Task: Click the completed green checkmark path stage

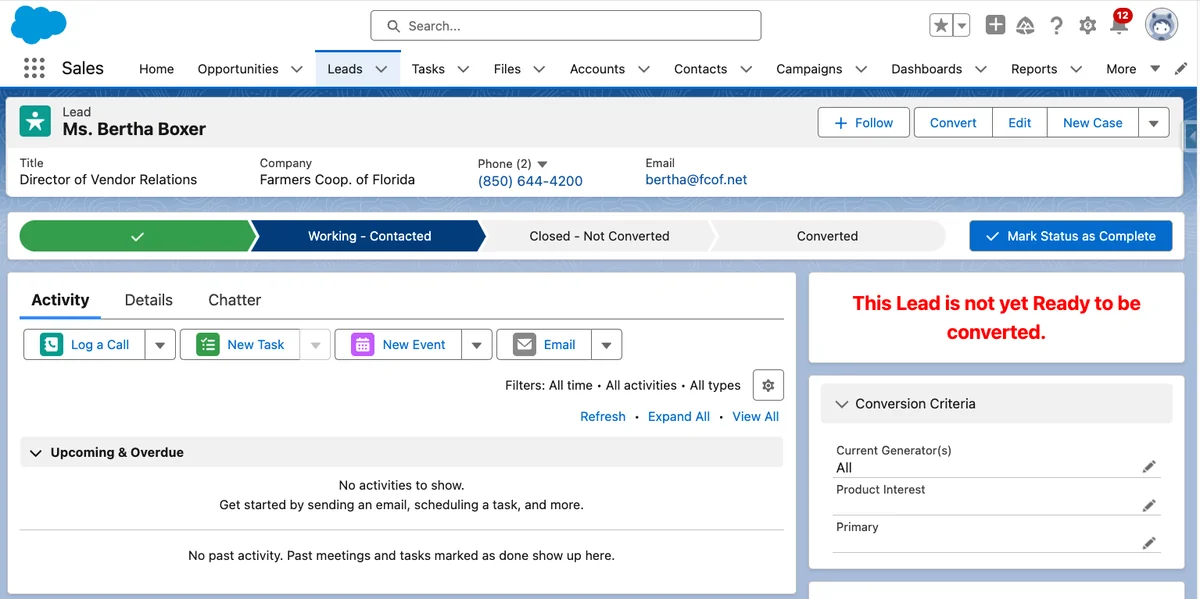Action: (x=137, y=236)
